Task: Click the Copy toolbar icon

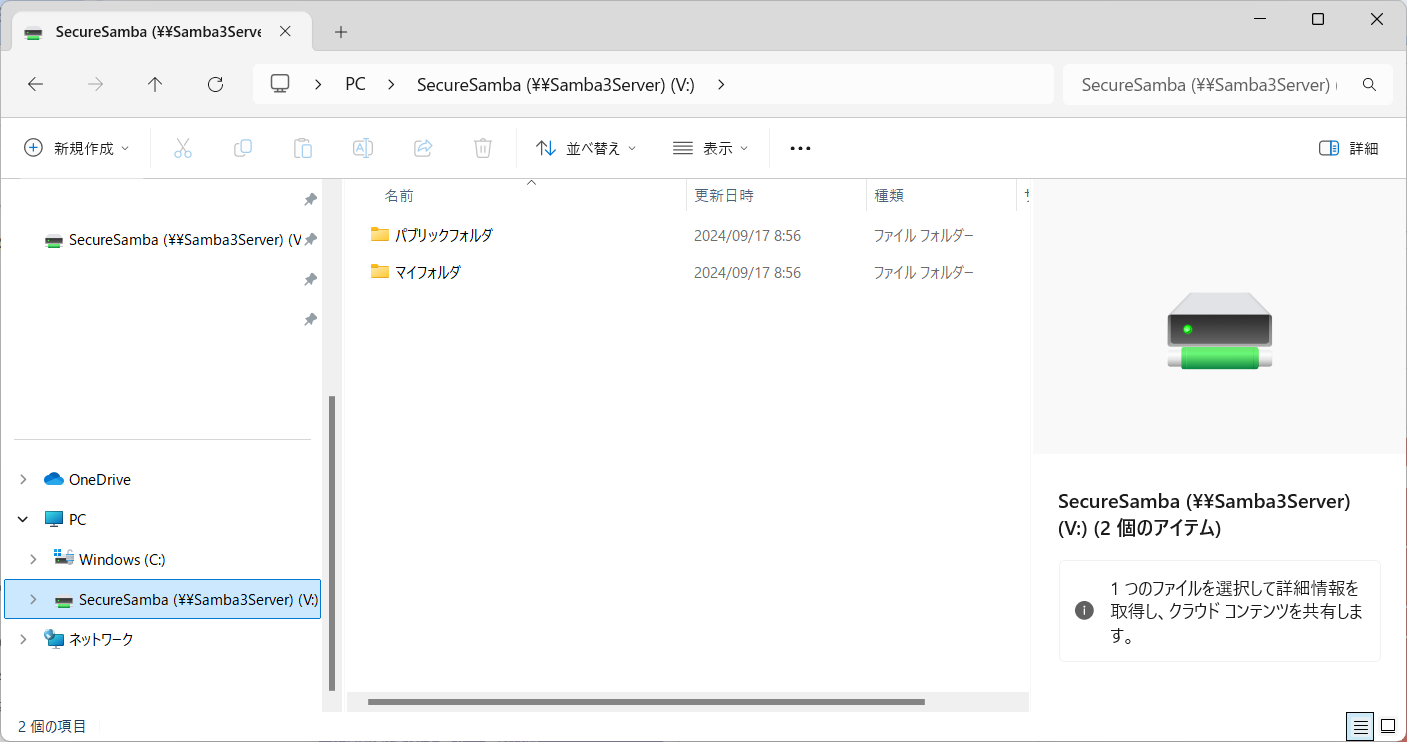Action: coord(243,148)
